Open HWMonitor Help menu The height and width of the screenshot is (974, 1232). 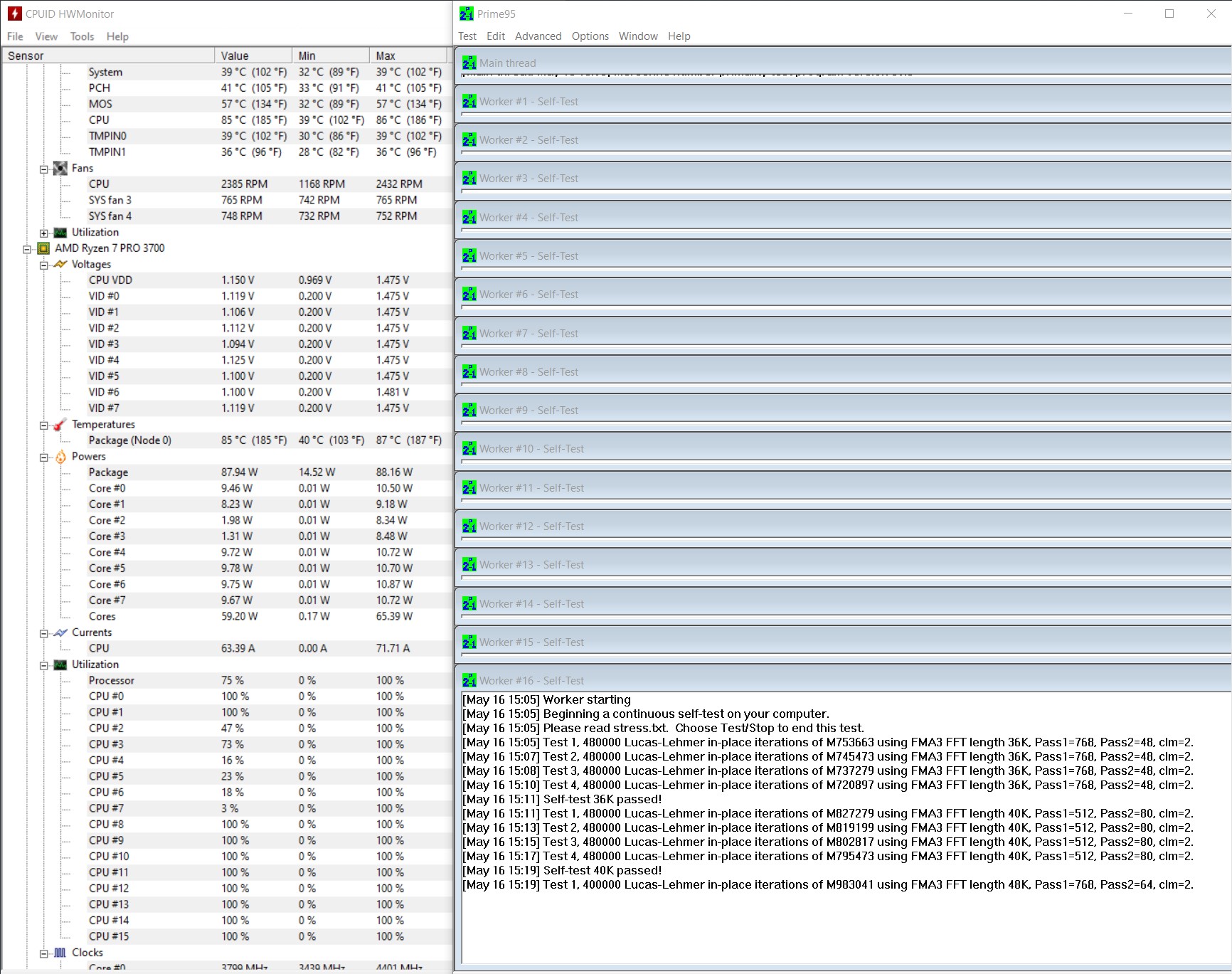117,36
